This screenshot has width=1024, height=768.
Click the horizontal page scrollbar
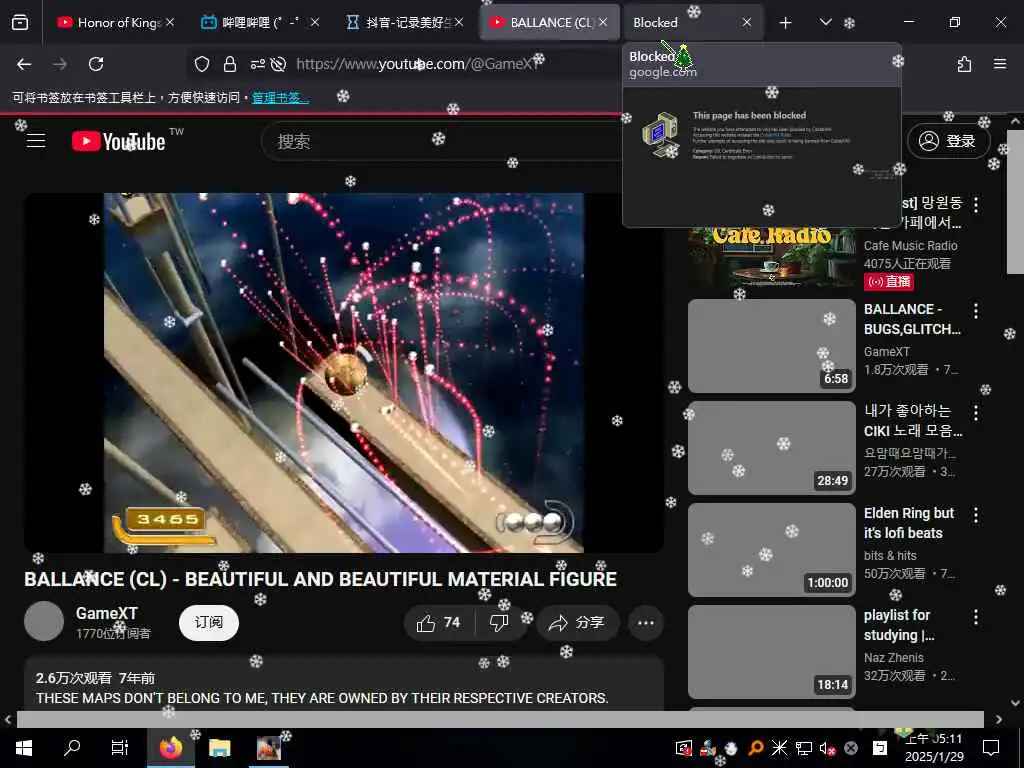pyautogui.click(x=500, y=719)
